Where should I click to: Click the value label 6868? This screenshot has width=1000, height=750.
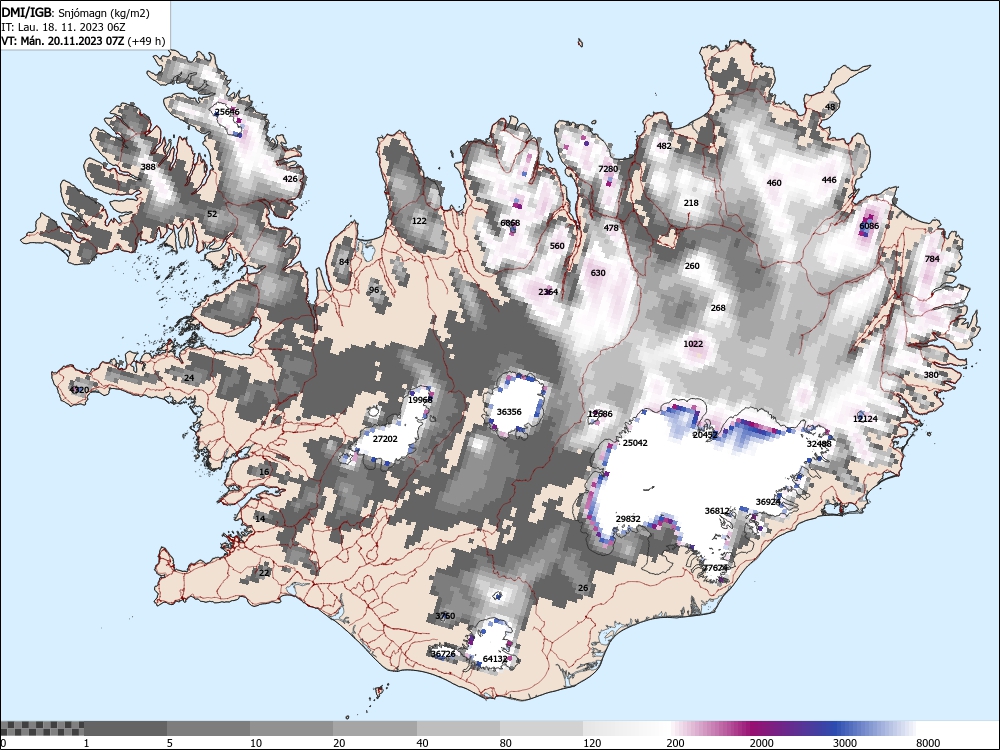[510, 223]
